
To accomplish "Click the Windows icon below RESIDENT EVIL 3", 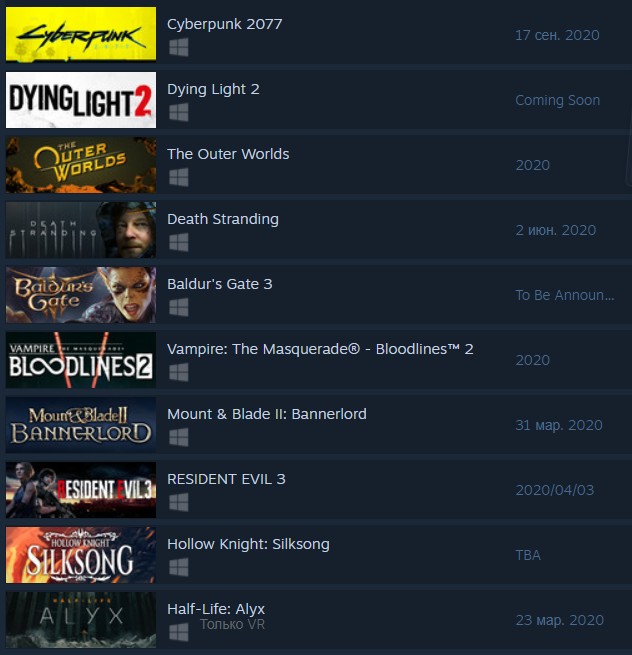I will pyautogui.click(x=179, y=502).
